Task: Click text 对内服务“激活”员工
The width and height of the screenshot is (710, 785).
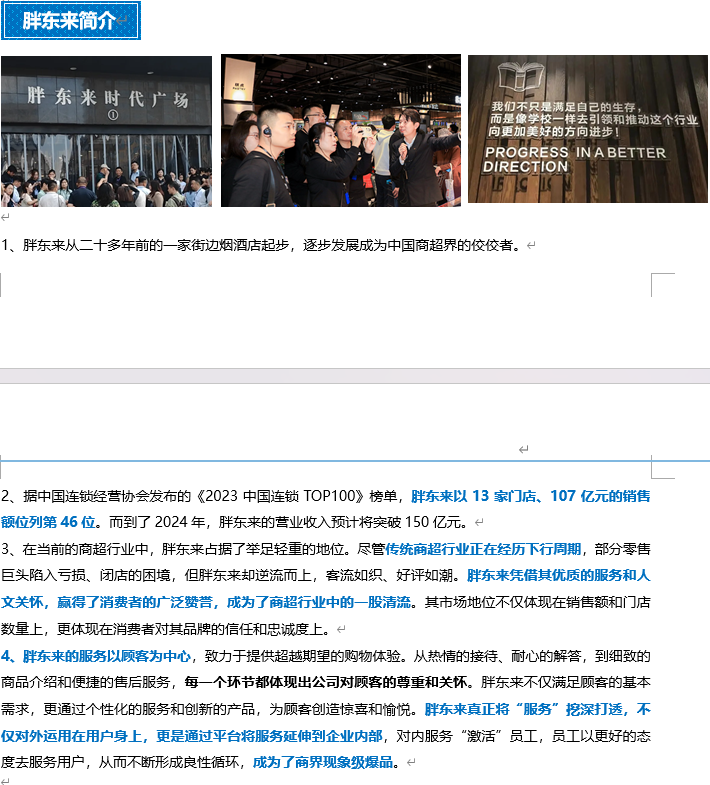Action: point(466,736)
